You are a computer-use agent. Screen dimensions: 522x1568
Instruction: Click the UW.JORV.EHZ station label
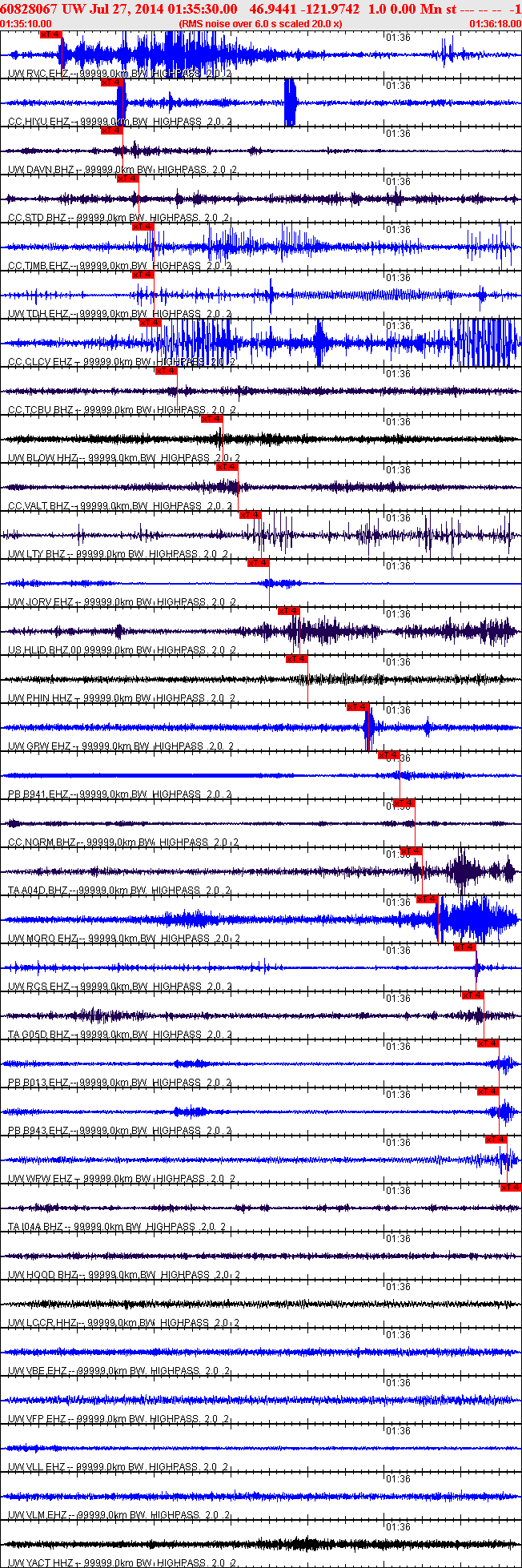click(41, 601)
